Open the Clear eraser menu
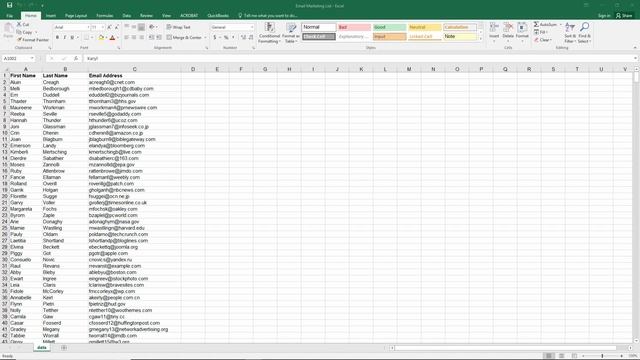Image resolution: width=640 pixels, height=360 pixels. 543,40
